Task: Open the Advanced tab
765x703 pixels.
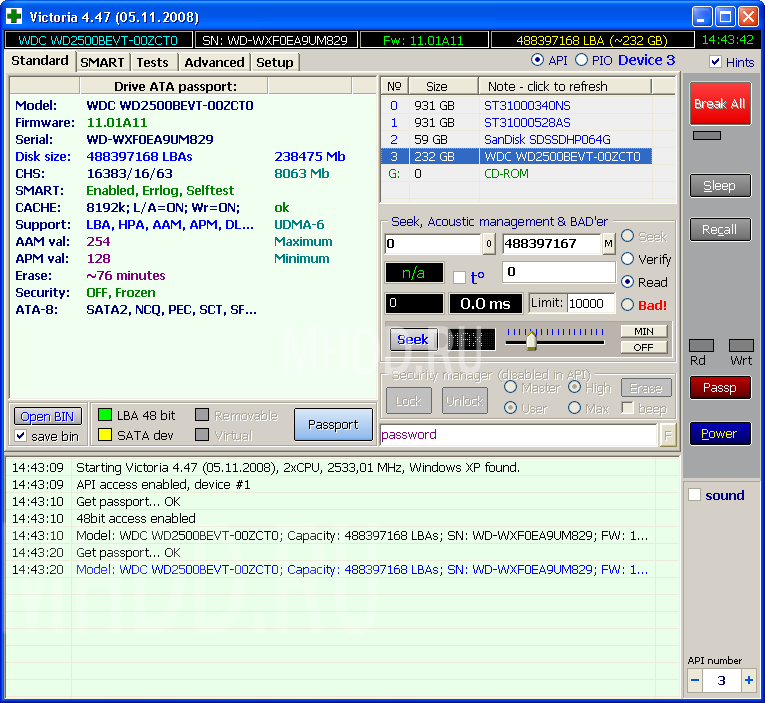Action: [214, 62]
